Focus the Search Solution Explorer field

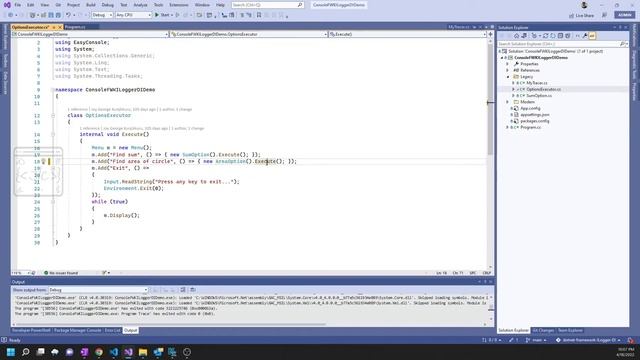tap(562, 44)
